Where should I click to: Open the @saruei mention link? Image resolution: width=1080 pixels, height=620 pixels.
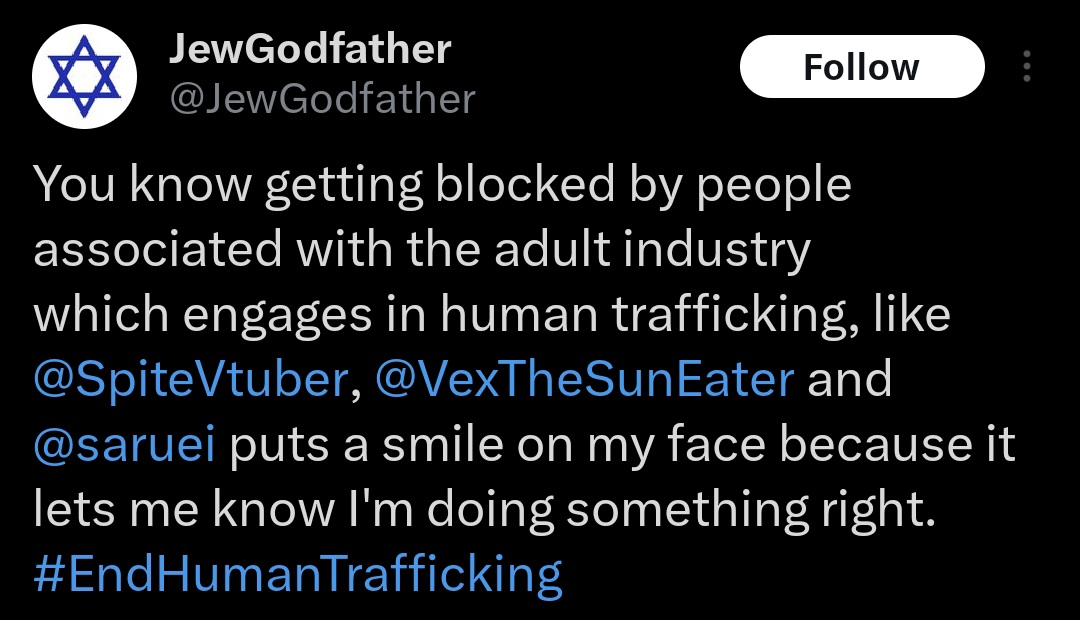click(124, 445)
